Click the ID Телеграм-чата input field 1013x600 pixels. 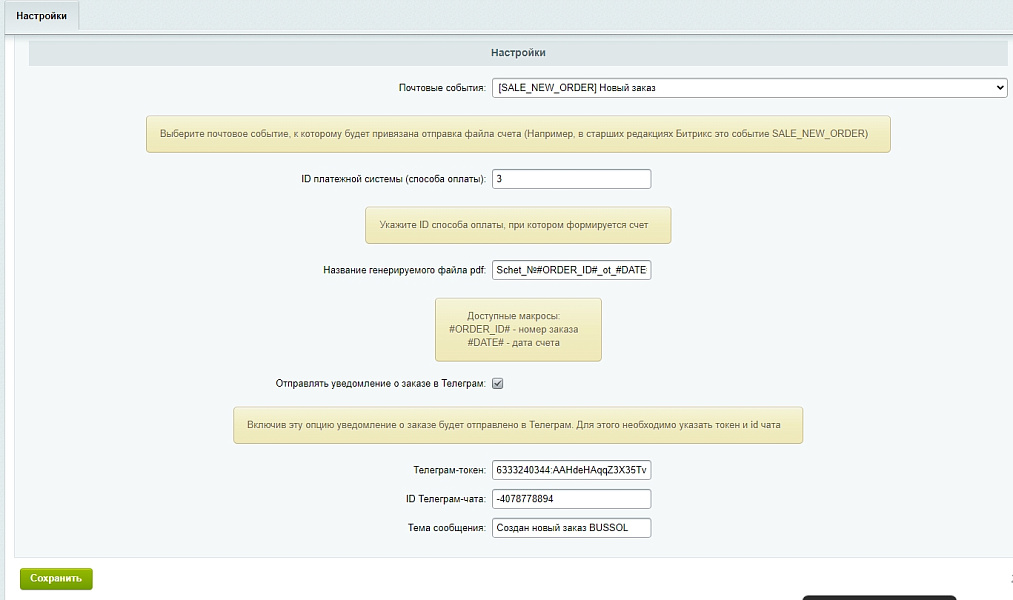[572, 499]
